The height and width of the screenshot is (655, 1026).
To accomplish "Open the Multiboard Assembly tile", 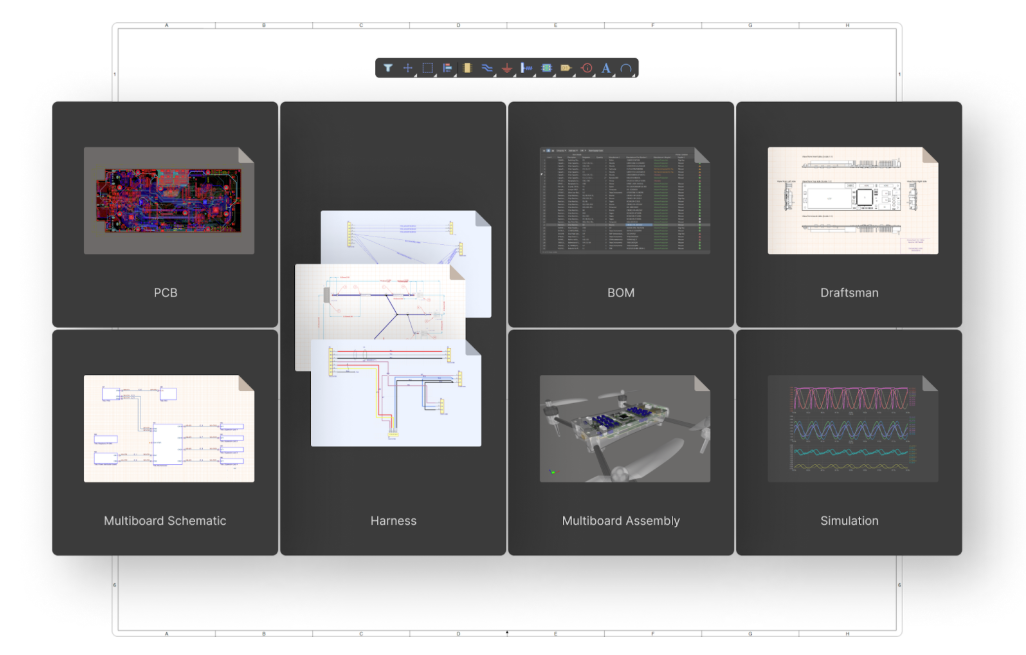I will (621, 443).
